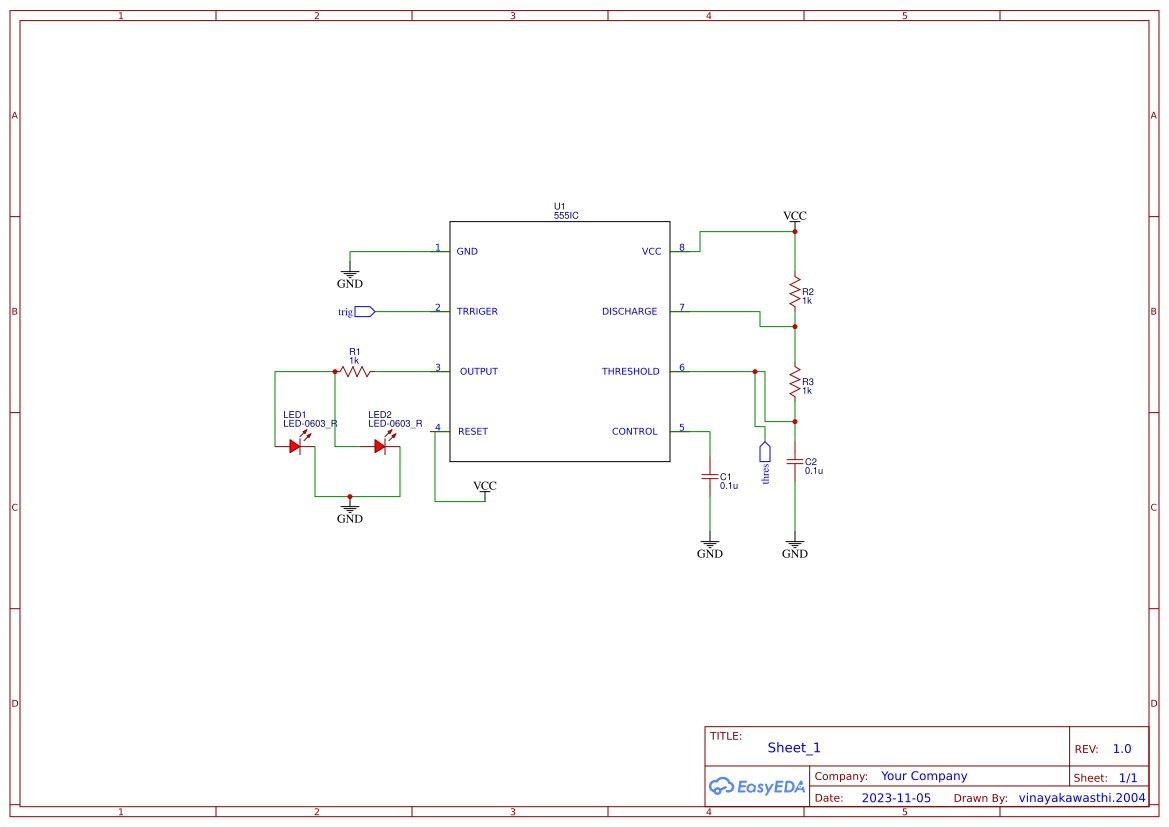Click the Your Company text field

924,775
